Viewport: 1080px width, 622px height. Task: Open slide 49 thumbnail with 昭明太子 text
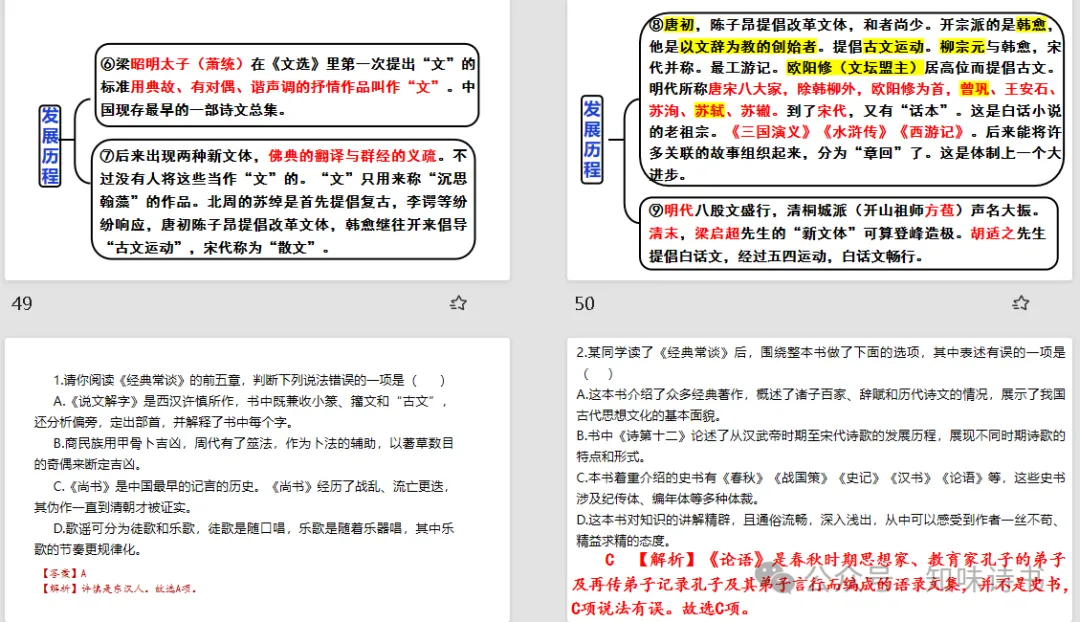tap(258, 140)
